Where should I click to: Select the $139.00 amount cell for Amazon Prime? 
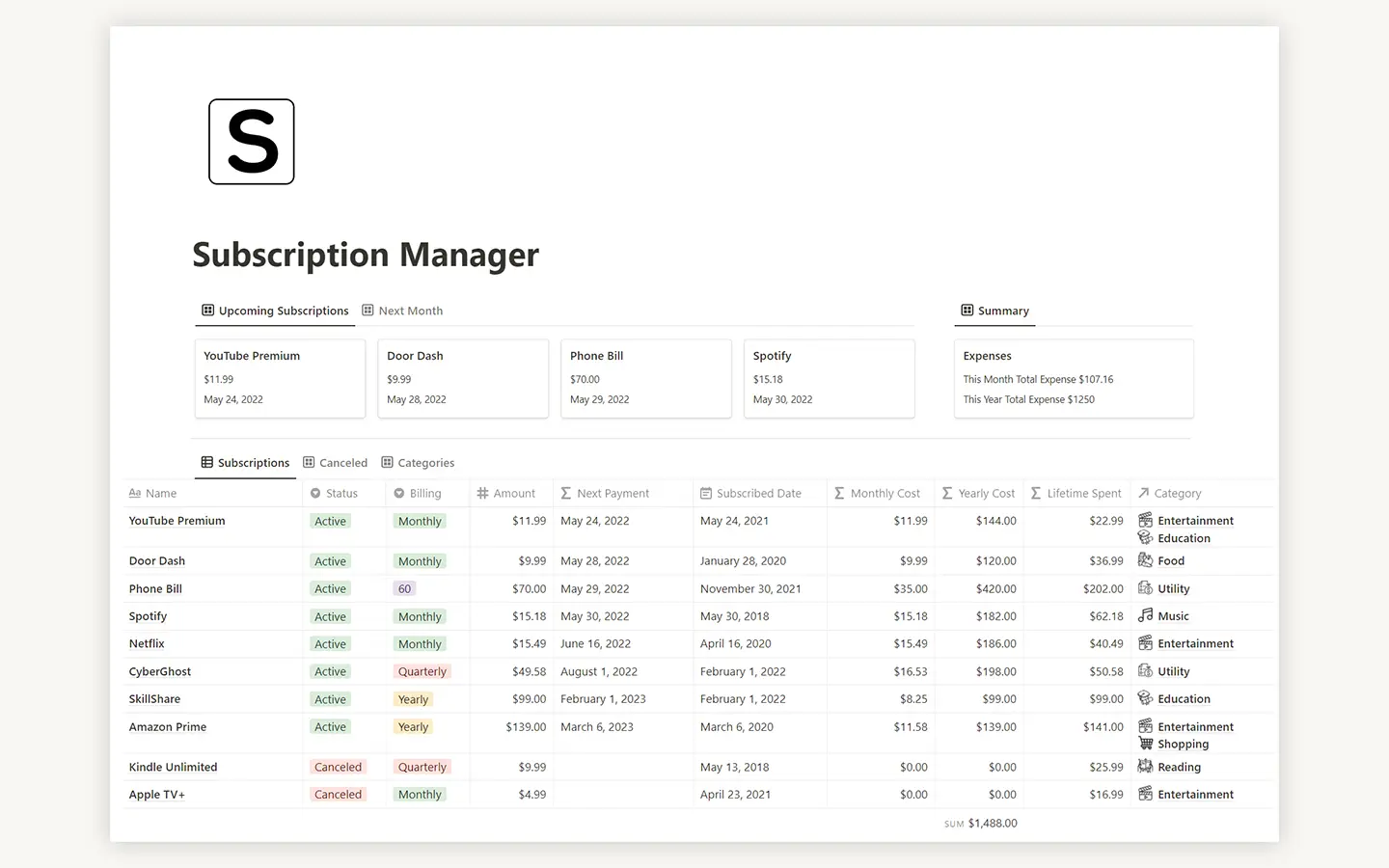tap(526, 727)
